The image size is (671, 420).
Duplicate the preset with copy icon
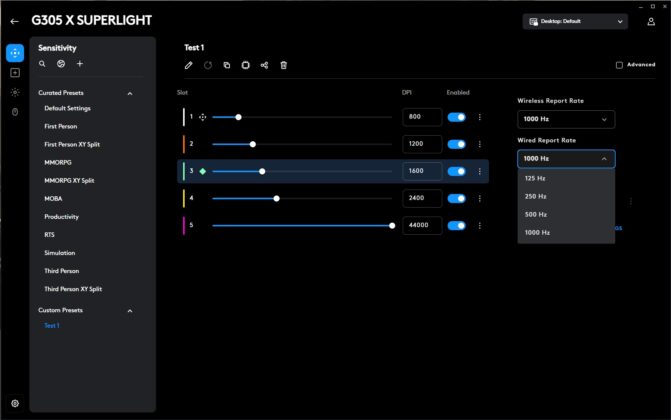(x=227, y=65)
